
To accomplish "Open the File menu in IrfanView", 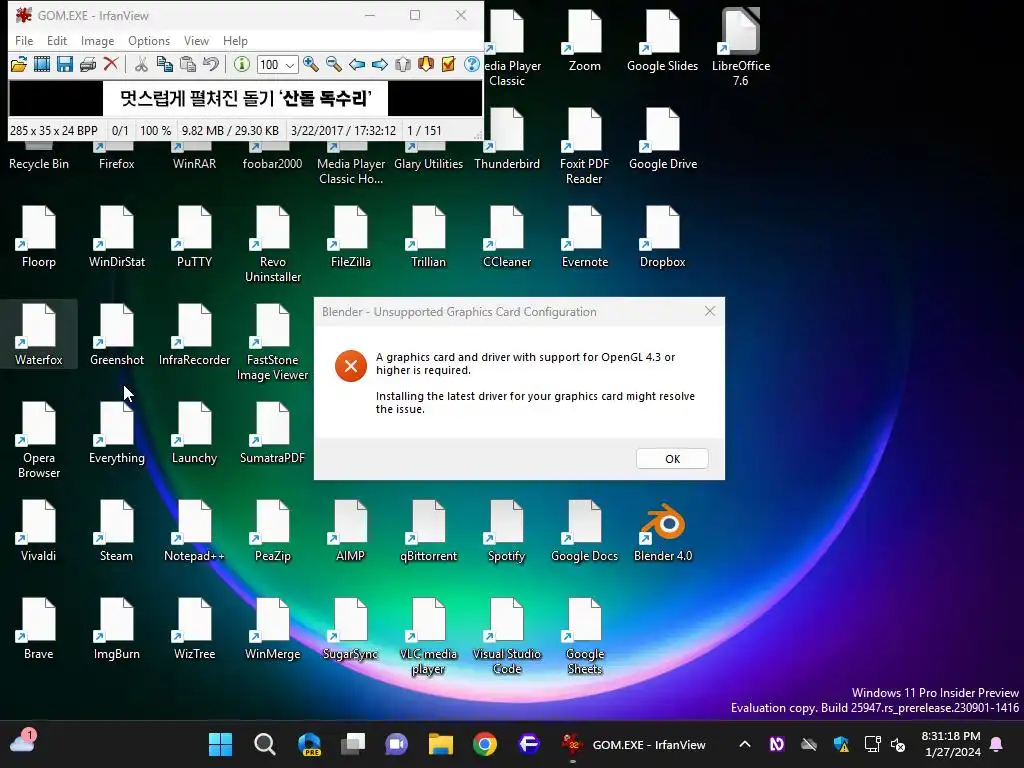I will (24, 40).
